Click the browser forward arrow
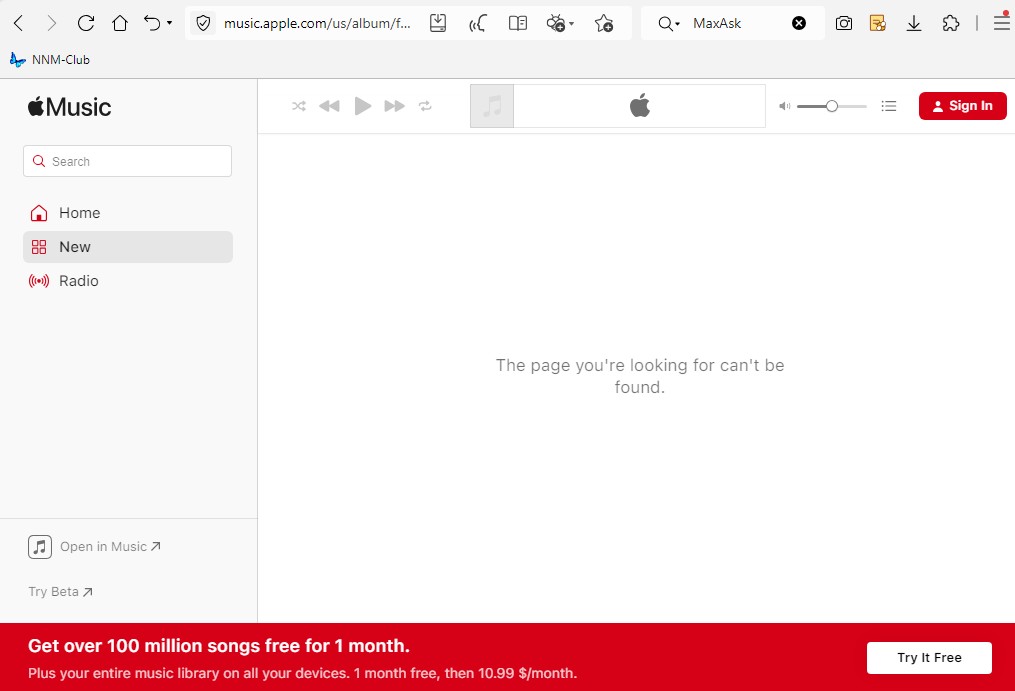The image size is (1015, 691). click(x=52, y=23)
